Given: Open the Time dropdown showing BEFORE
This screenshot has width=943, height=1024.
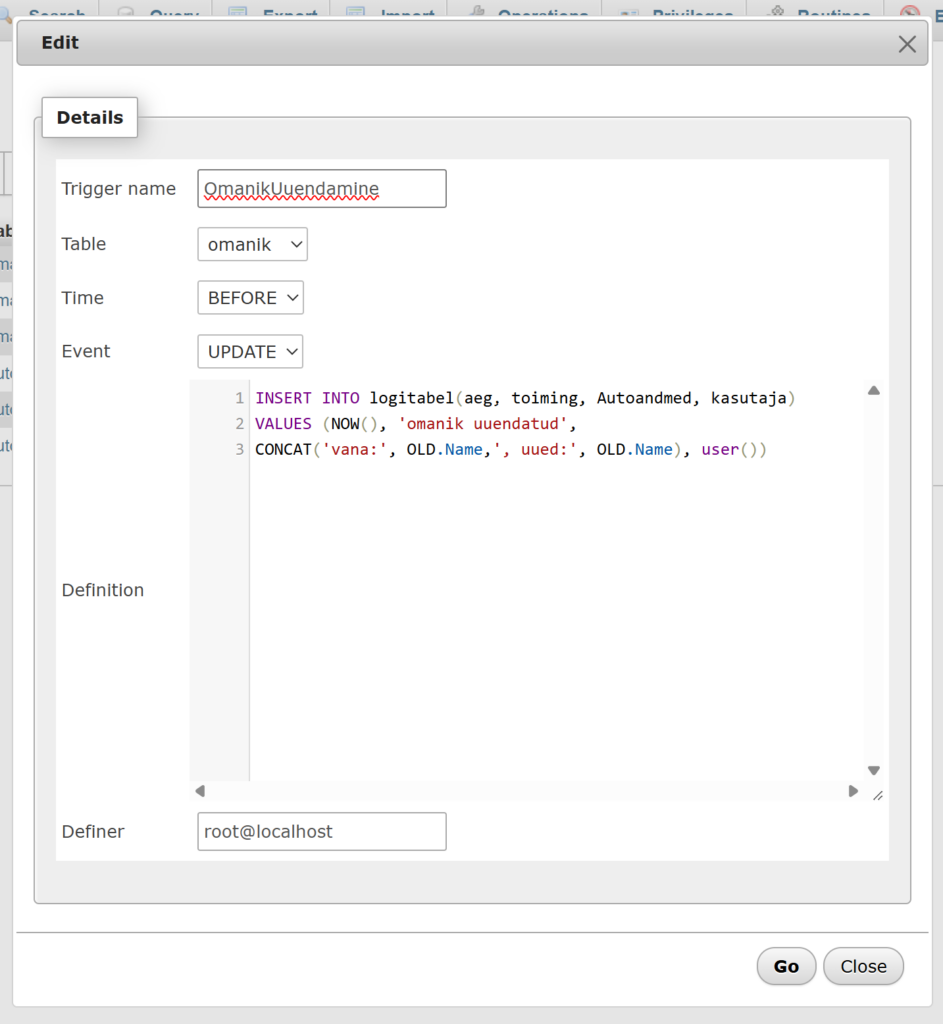Looking at the screenshot, I should 251,298.
